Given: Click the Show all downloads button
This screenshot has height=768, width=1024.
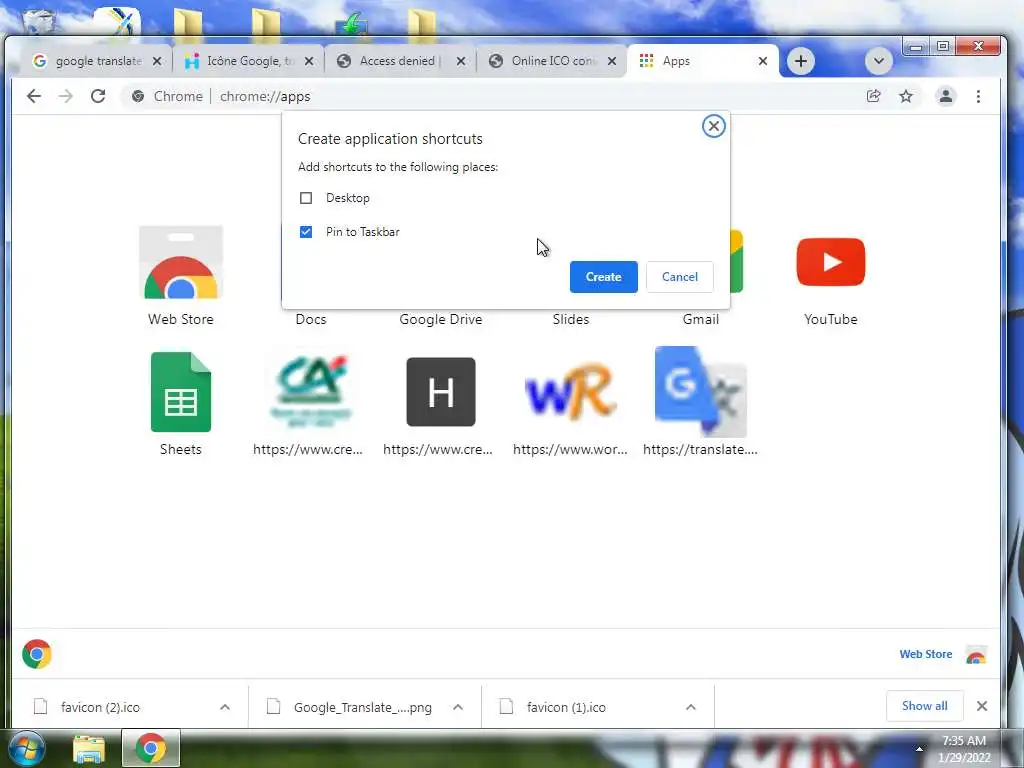Looking at the screenshot, I should tap(925, 706).
